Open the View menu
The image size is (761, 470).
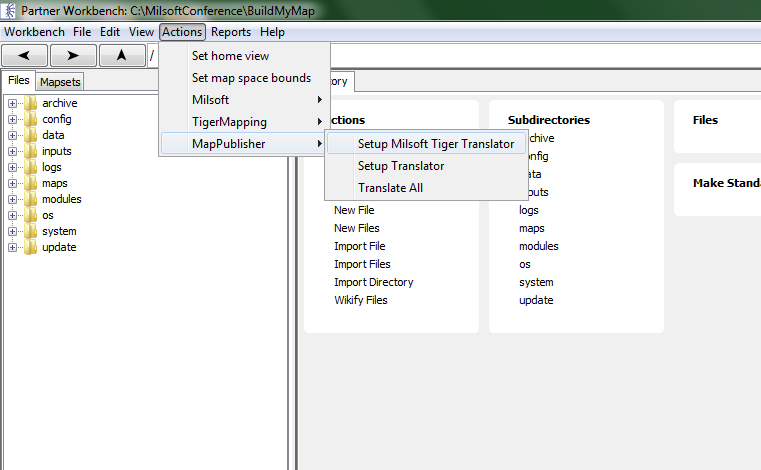pyautogui.click(x=141, y=32)
